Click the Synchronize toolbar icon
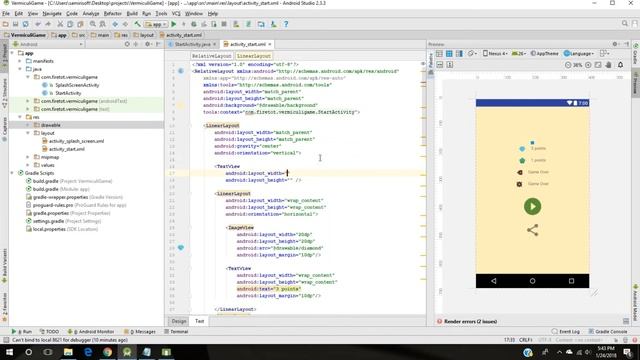640x360 pixels. point(25,24)
